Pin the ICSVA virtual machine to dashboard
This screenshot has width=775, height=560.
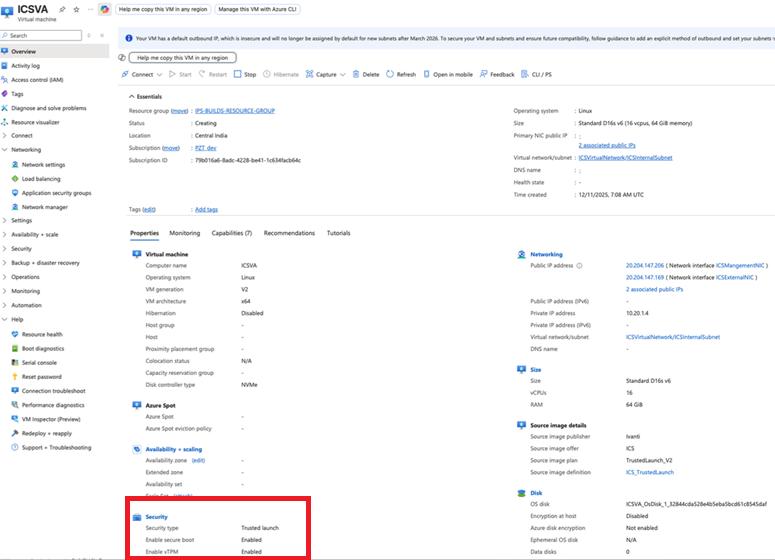[x=62, y=9]
